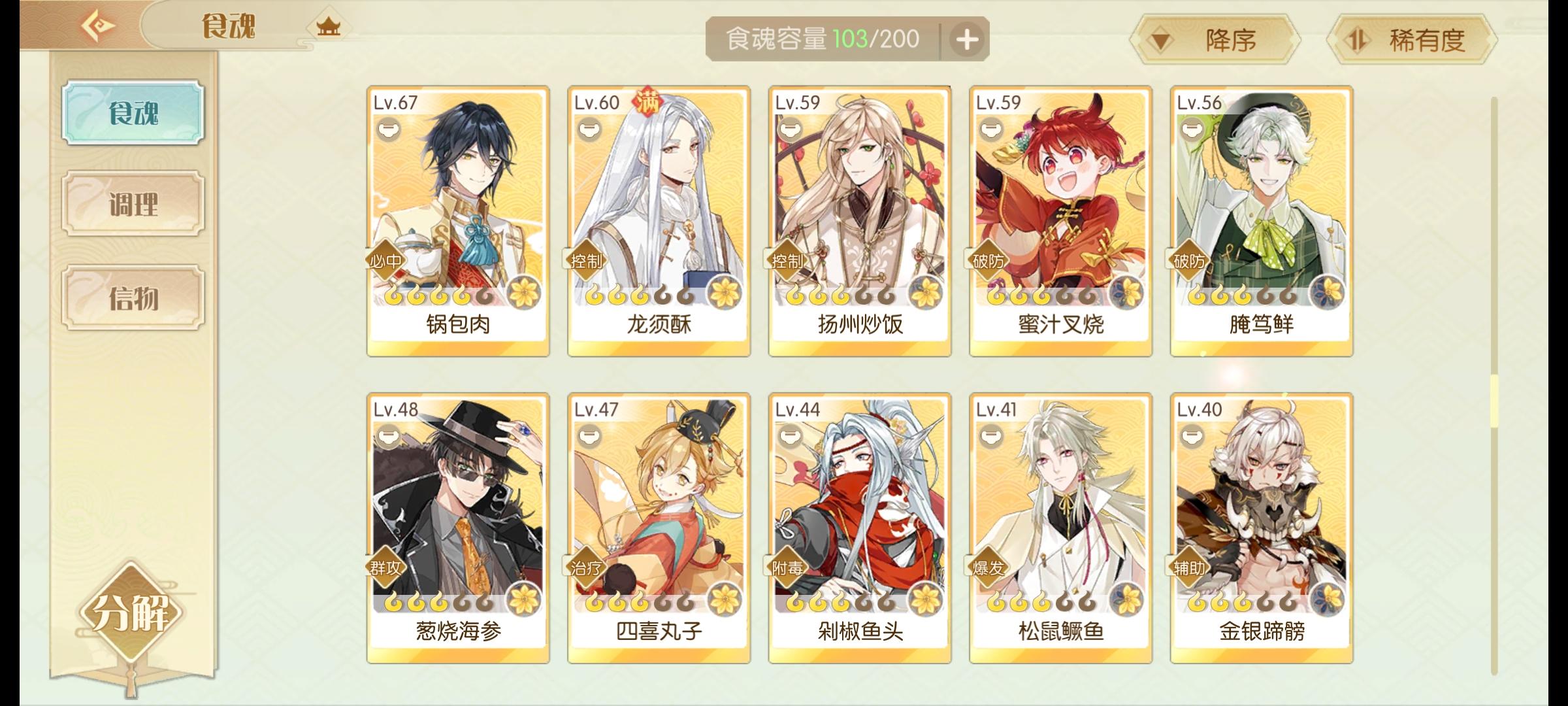This screenshot has width=1568, height=706.
Task: Click the 破防 role tag on 蜜汁叉烧
Action: pyautogui.click(x=987, y=261)
